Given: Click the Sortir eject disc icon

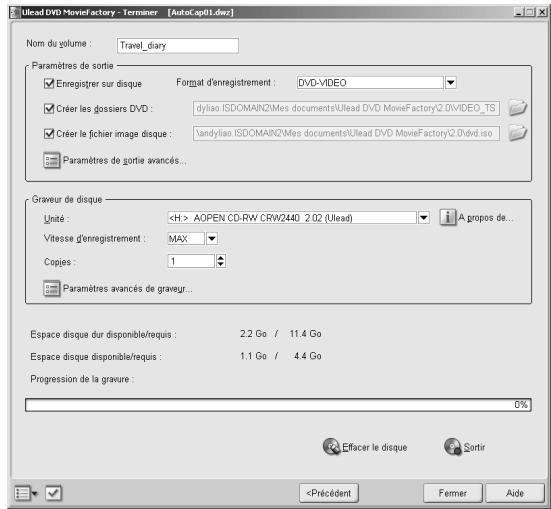Looking at the screenshot, I should (453, 447).
